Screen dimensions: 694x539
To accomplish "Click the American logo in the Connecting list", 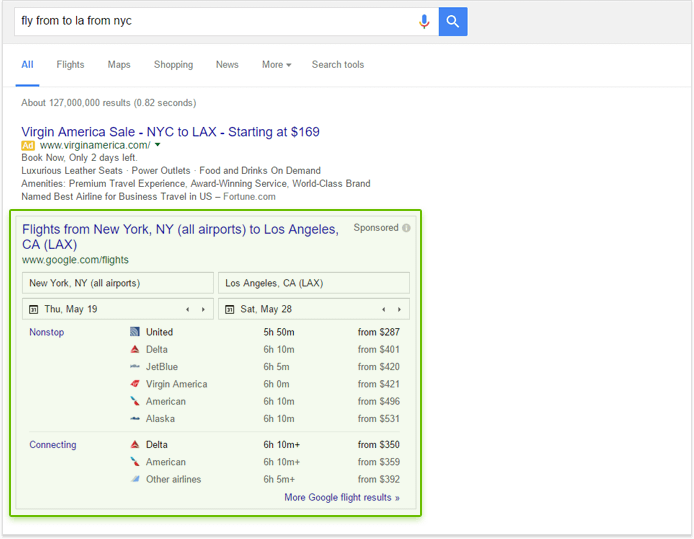I will 135,462.
